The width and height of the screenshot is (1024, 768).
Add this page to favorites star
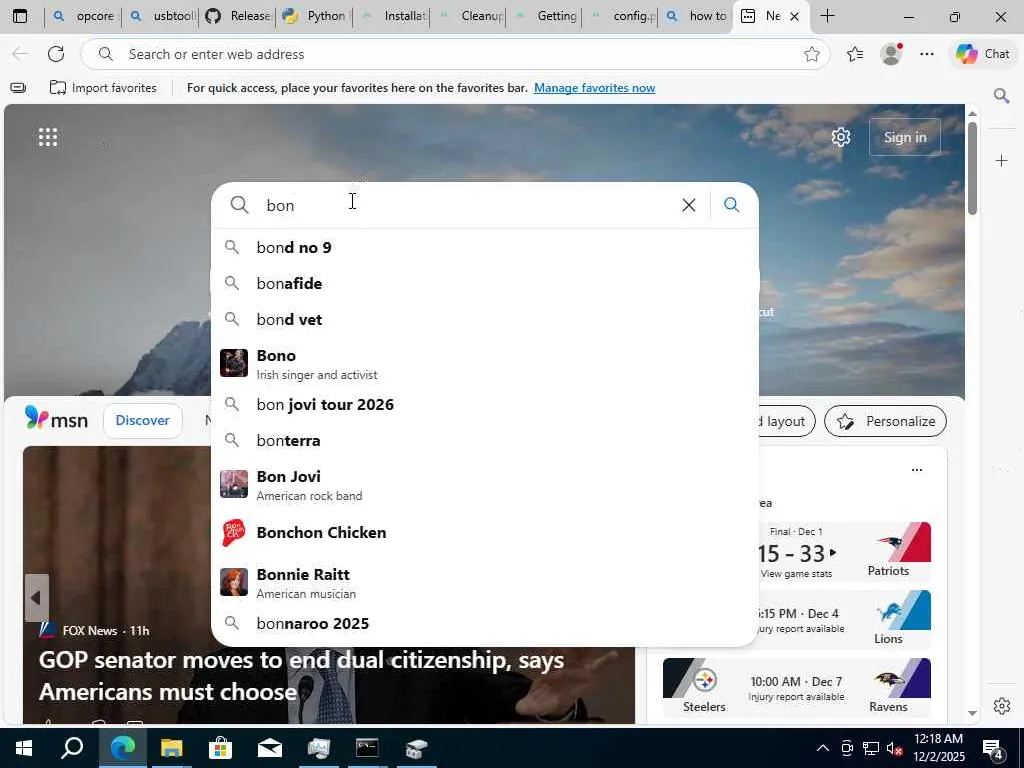(x=812, y=54)
